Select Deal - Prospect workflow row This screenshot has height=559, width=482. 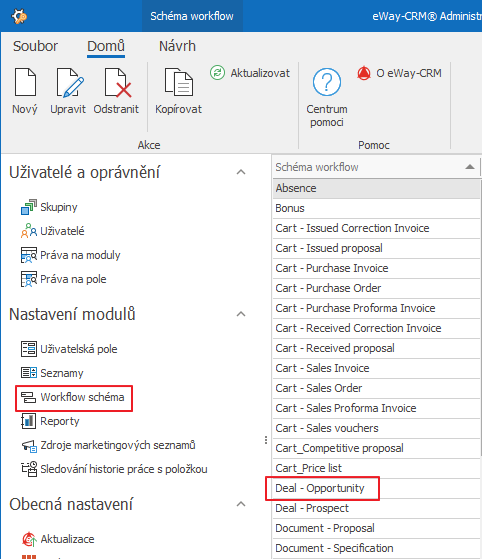coord(376,508)
